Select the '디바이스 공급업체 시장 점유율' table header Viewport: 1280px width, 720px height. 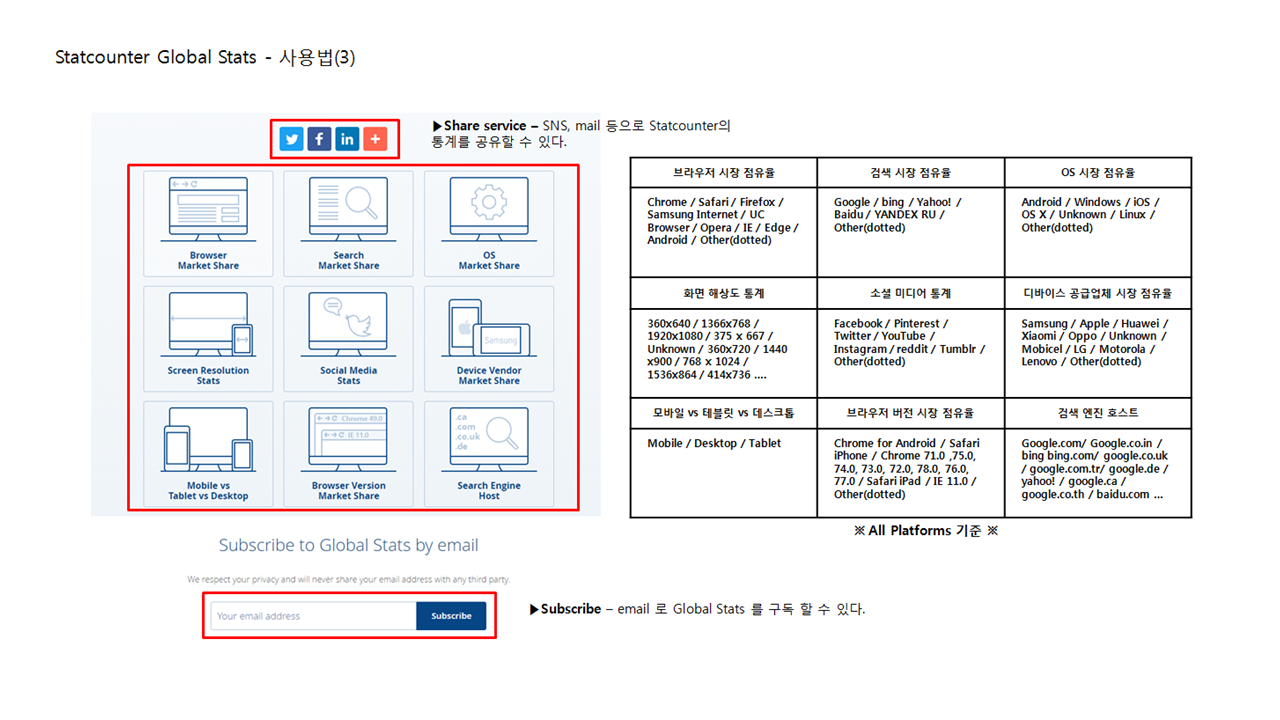1098,294
